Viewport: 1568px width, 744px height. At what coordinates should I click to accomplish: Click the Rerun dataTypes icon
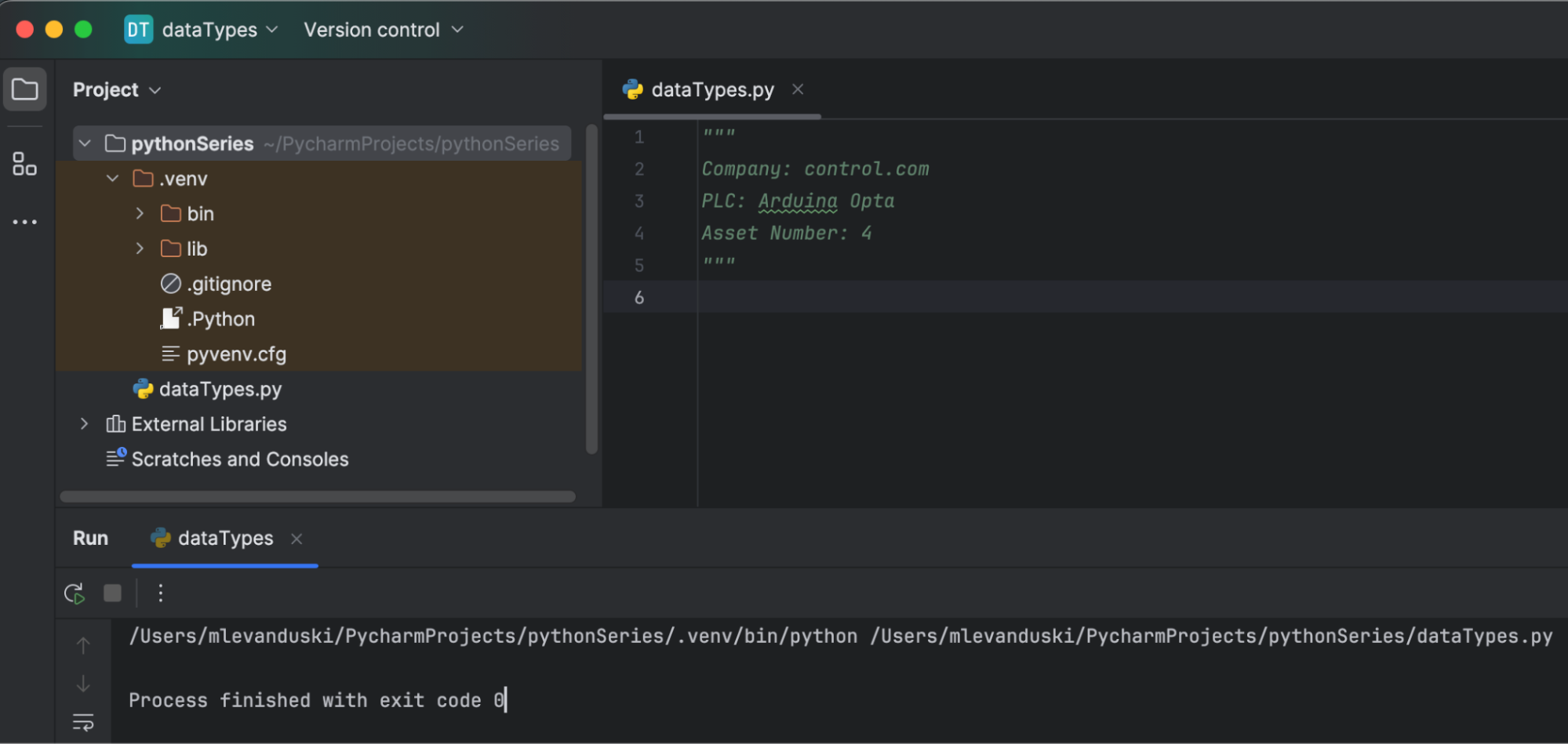(x=75, y=593)
